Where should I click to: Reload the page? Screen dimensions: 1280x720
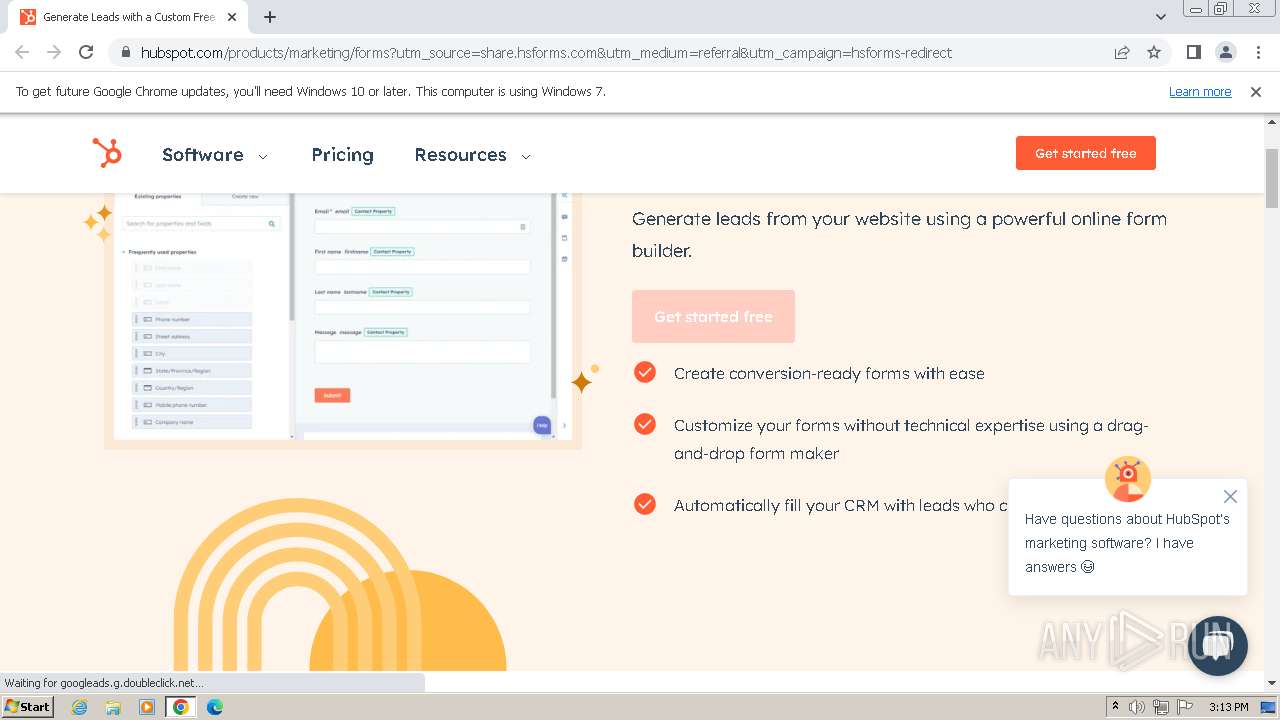point(86,52)
